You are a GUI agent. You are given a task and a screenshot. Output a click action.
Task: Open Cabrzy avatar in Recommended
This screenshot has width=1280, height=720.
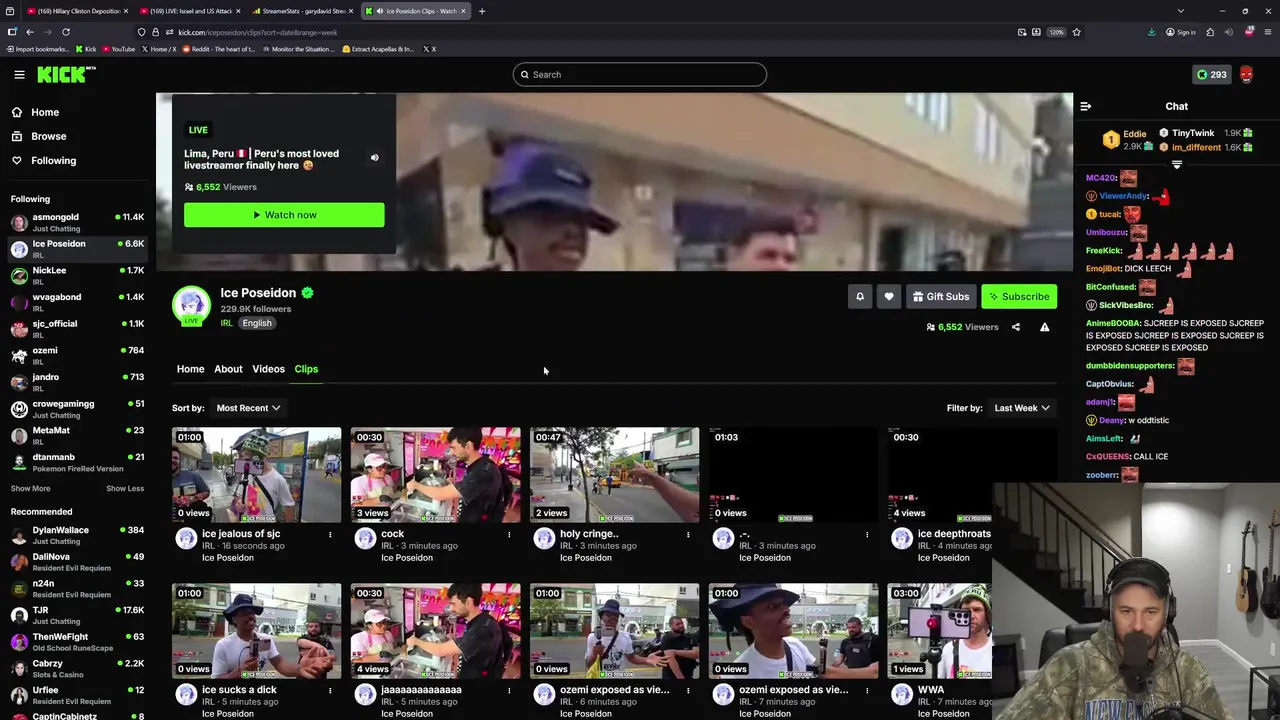(19, 669)
